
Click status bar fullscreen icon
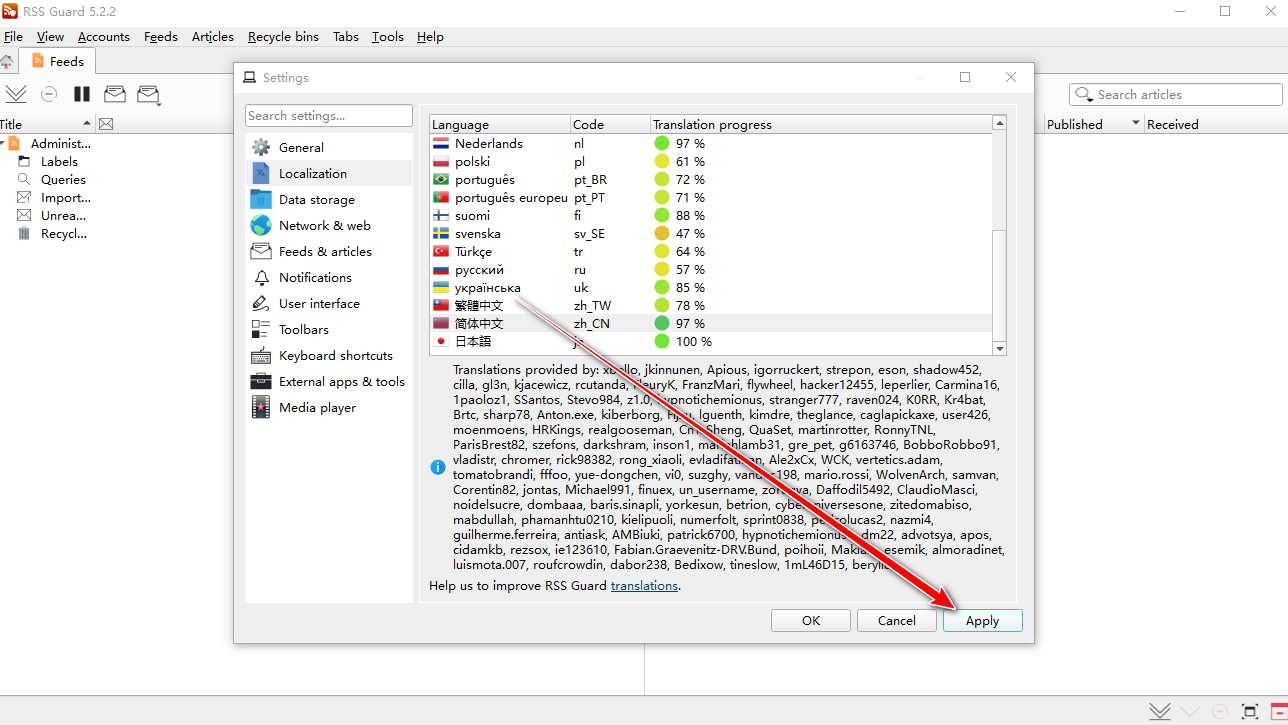1250,711
